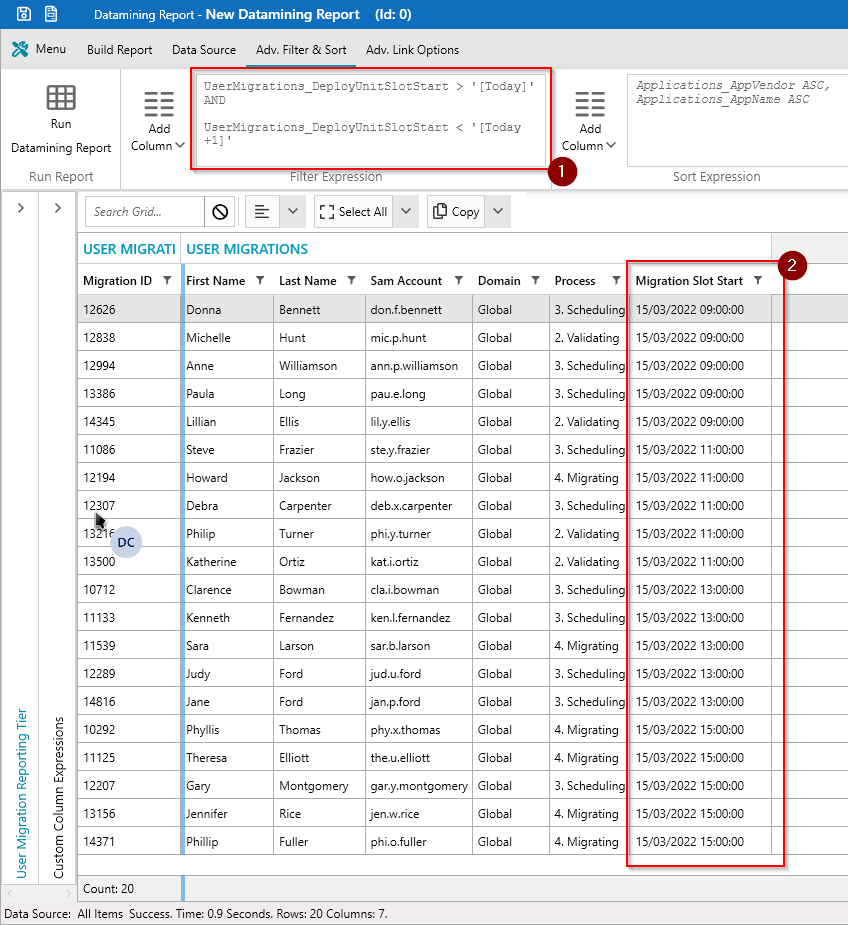Click in the Search Grid field
Image resolution: width=848 pixels, height=925 pixels.
pyautogui.click(x=145, y=212)
